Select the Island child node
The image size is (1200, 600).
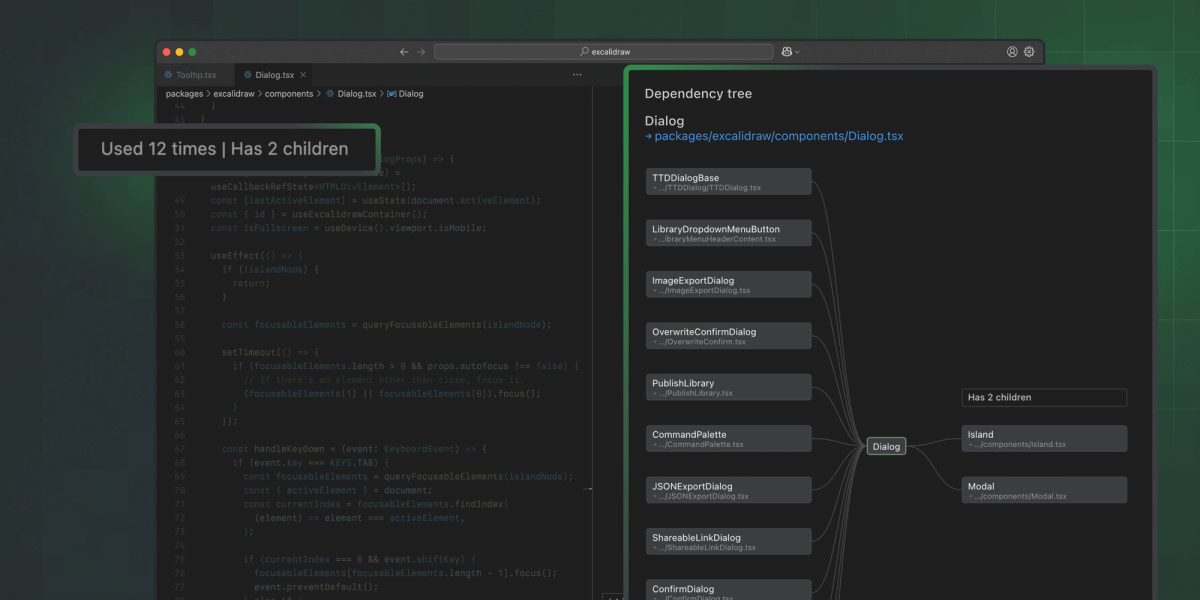pos(1044,439)
